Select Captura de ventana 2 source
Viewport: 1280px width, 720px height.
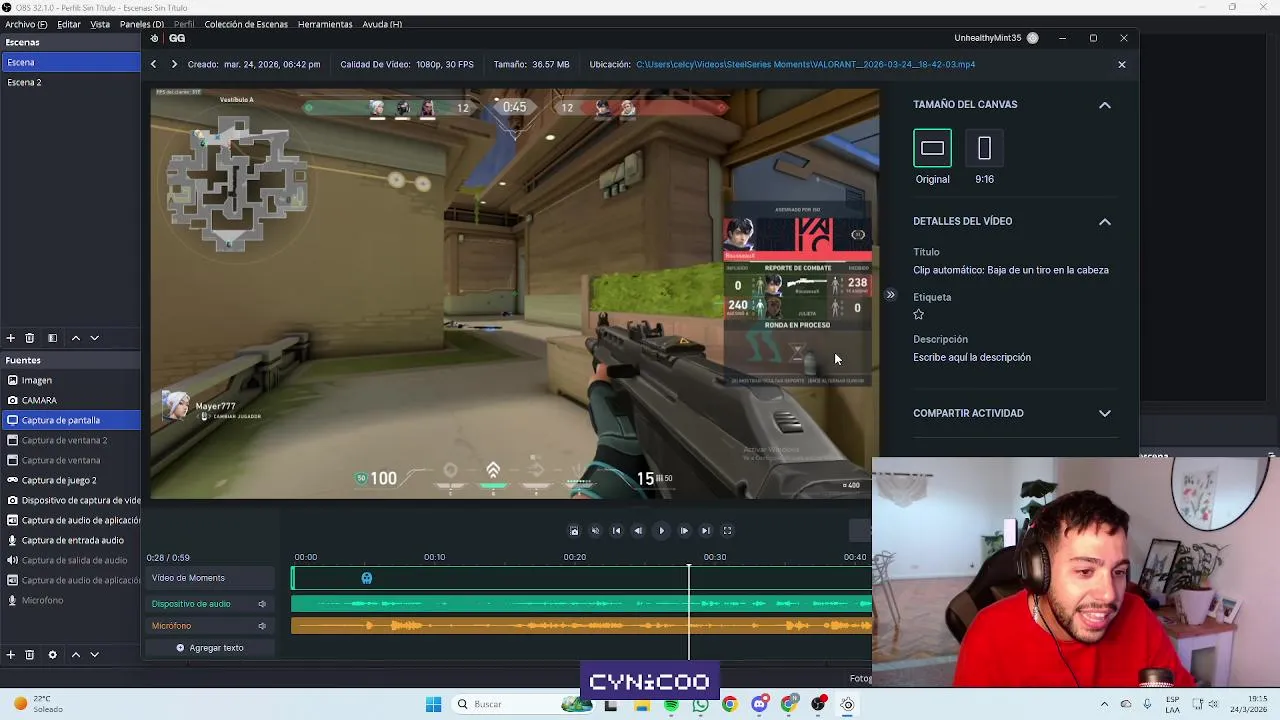click(70, 440)
